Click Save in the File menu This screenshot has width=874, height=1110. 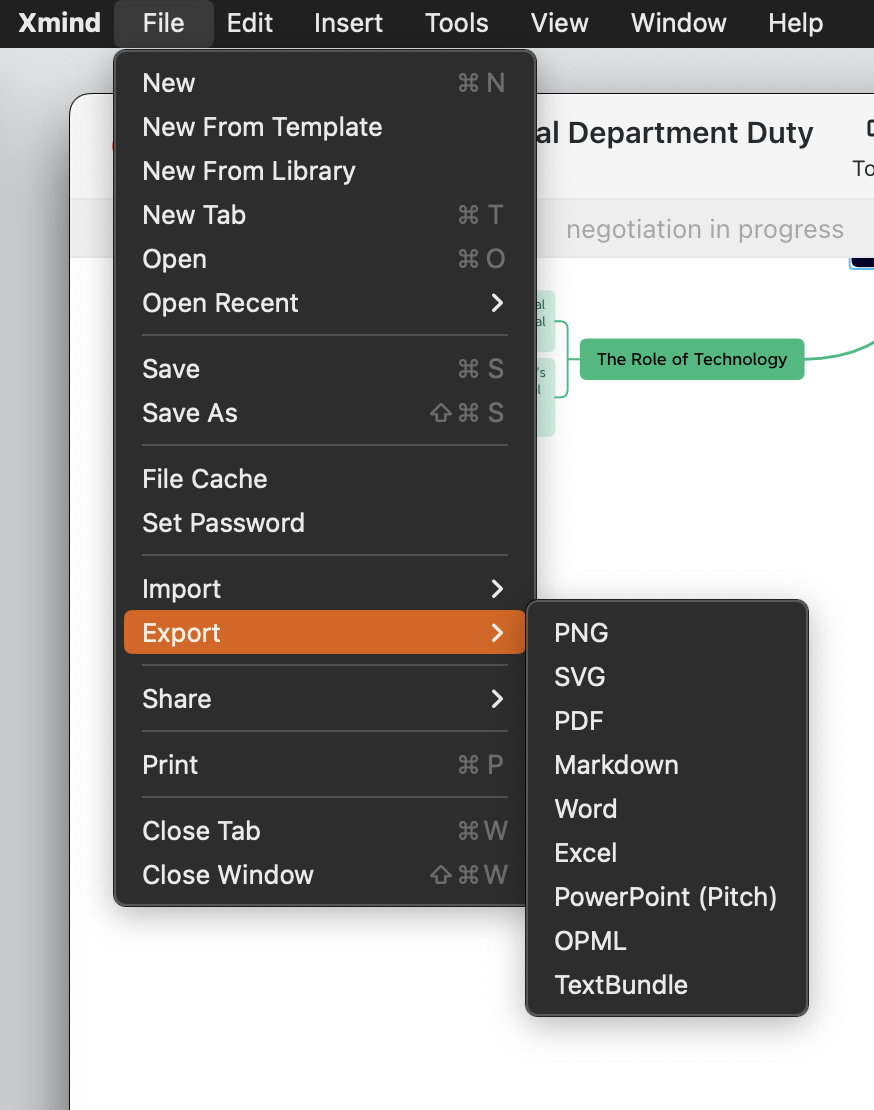[x=324, y=369]
